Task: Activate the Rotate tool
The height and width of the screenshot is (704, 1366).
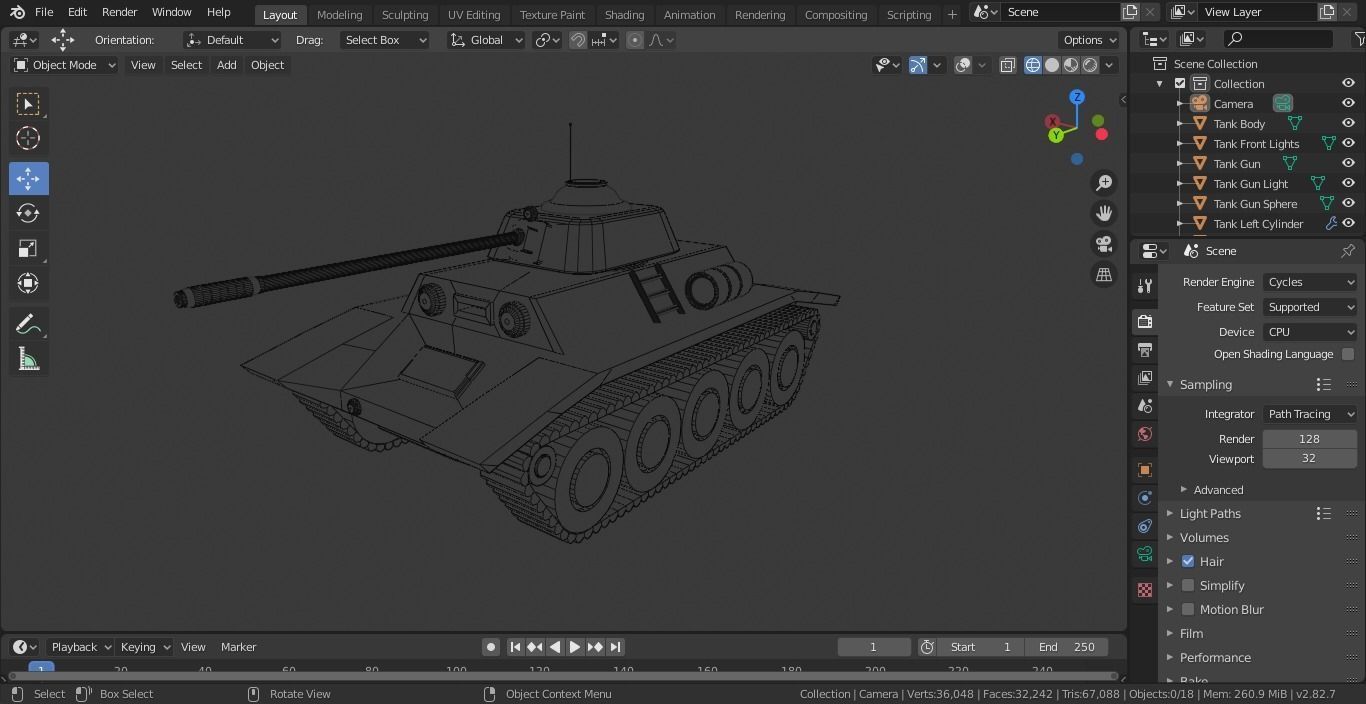Action: click(x=28, y=214)
